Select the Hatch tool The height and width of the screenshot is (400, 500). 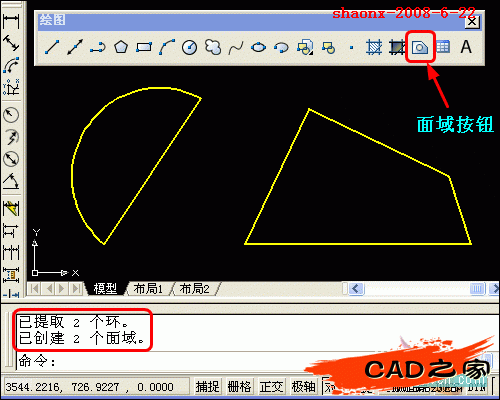374,47
